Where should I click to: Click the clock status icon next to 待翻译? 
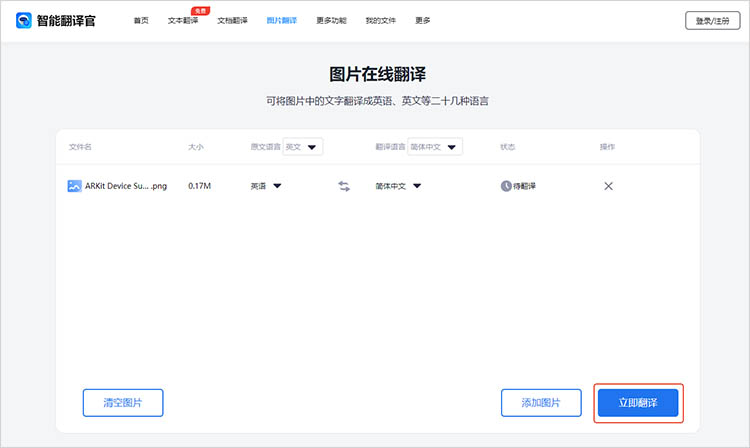click(x=506, y=186)
